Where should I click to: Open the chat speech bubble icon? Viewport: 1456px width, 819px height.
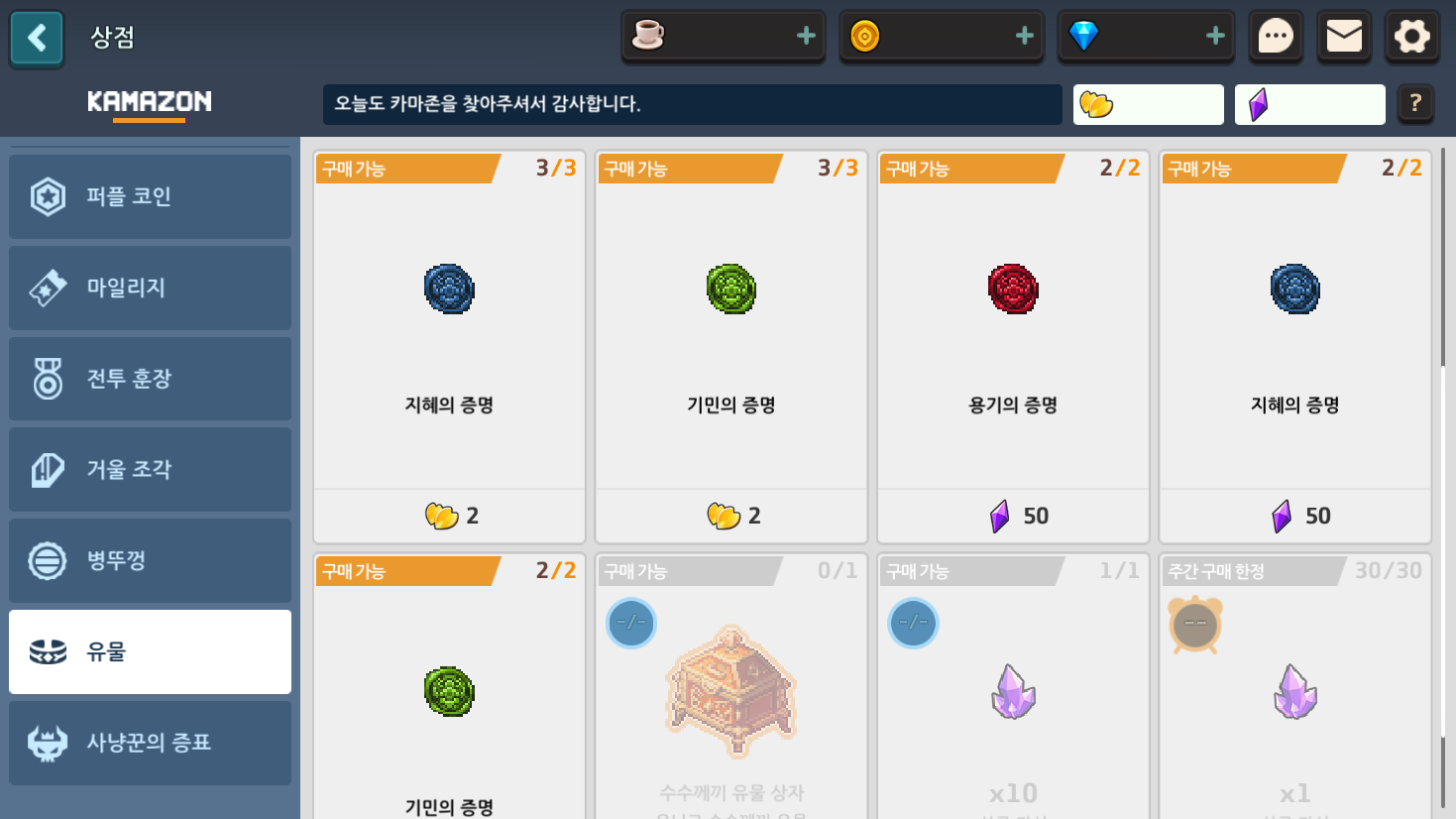(x=1276, y=38)
